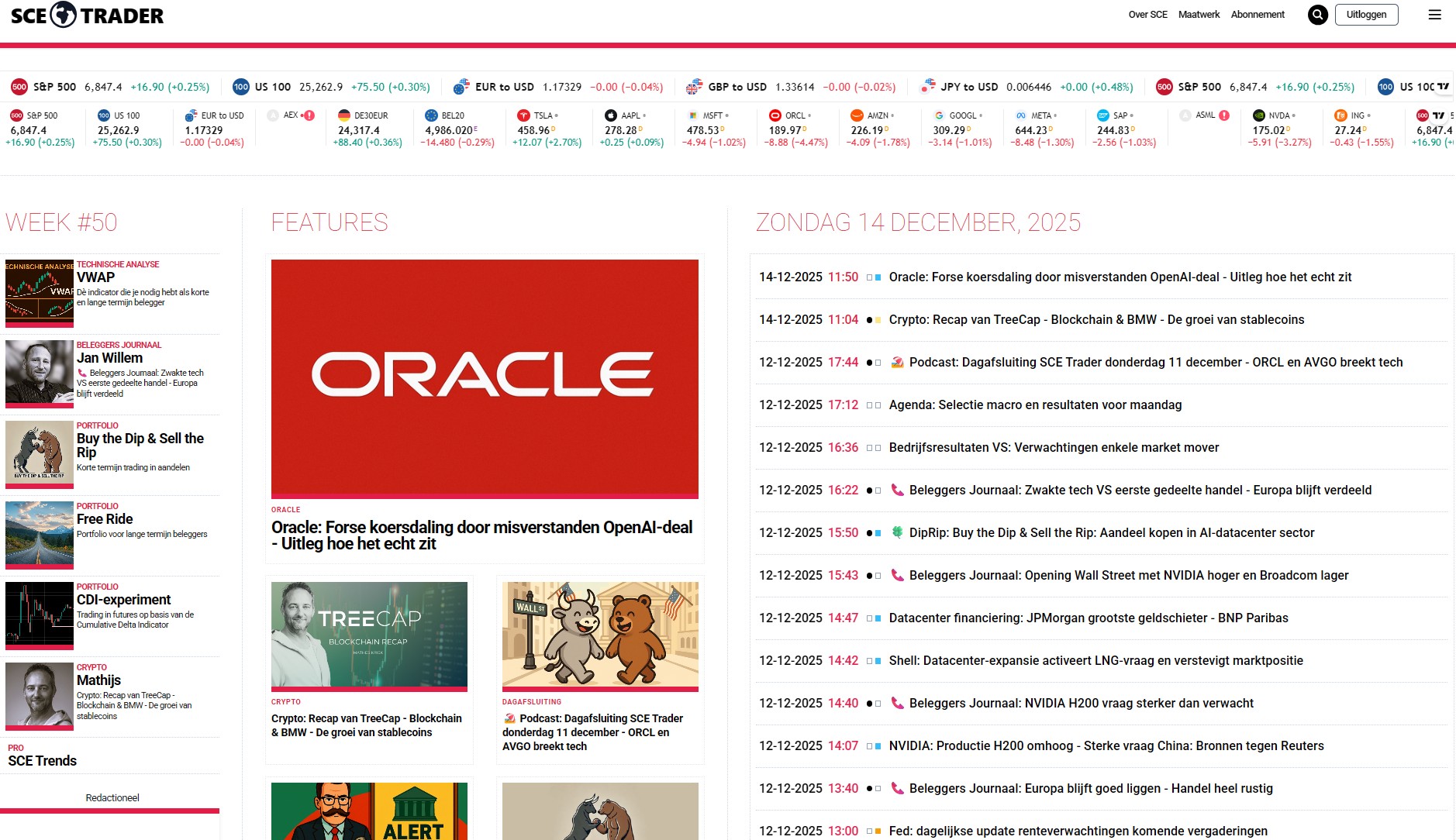This screenshot has height=840, width=1456.
Task: Open the Buy the Dip & Sell the Rip portfolio title
Action: 140,446
